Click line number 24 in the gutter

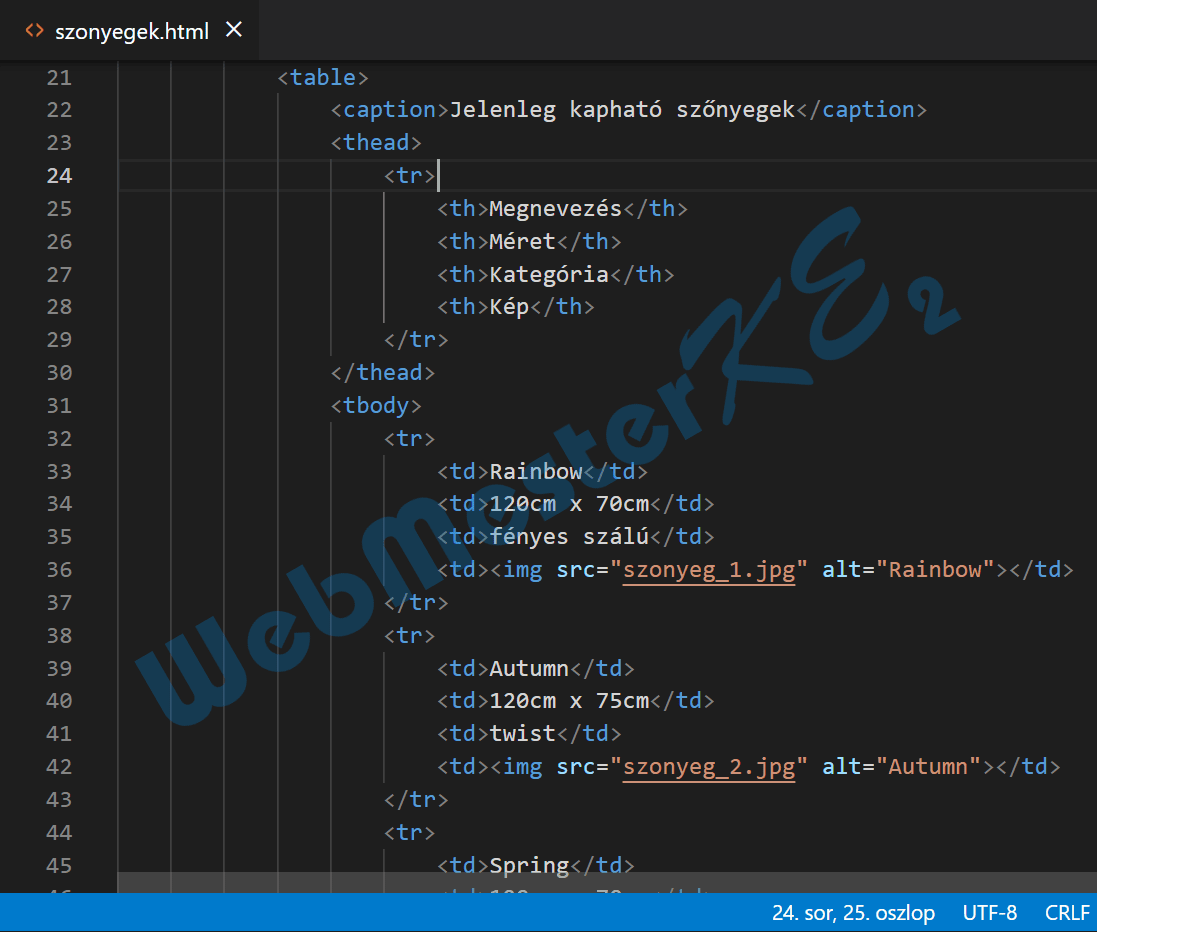59,176
